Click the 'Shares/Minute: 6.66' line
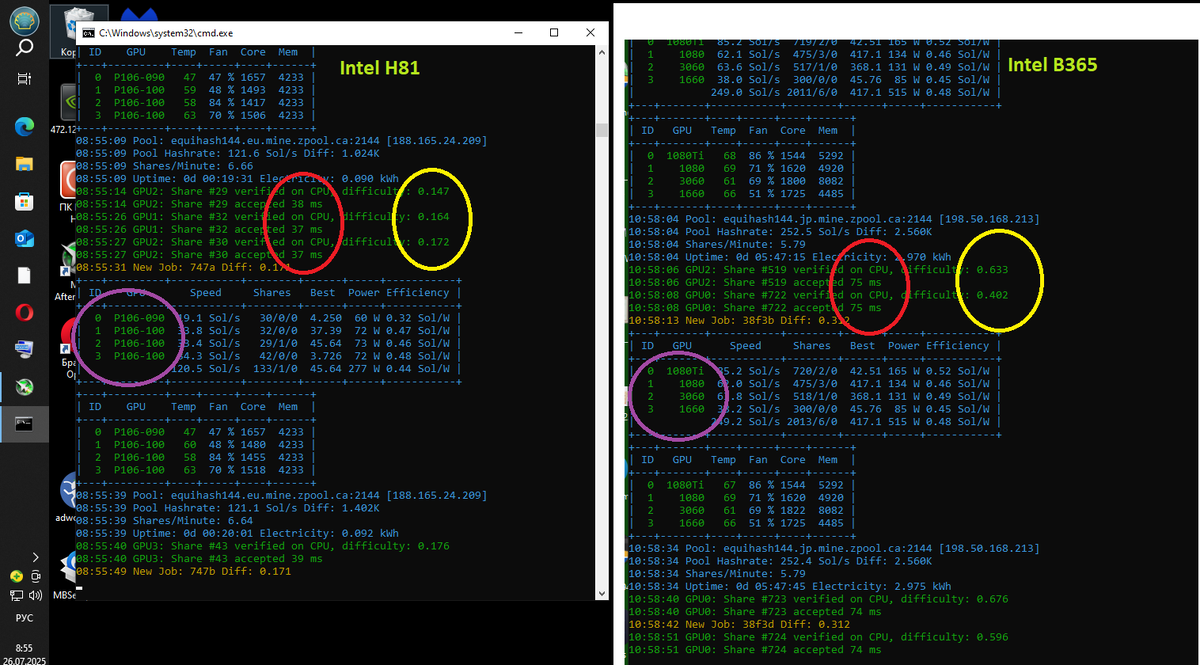This screenshot has height=665, width=1200. 165,166
